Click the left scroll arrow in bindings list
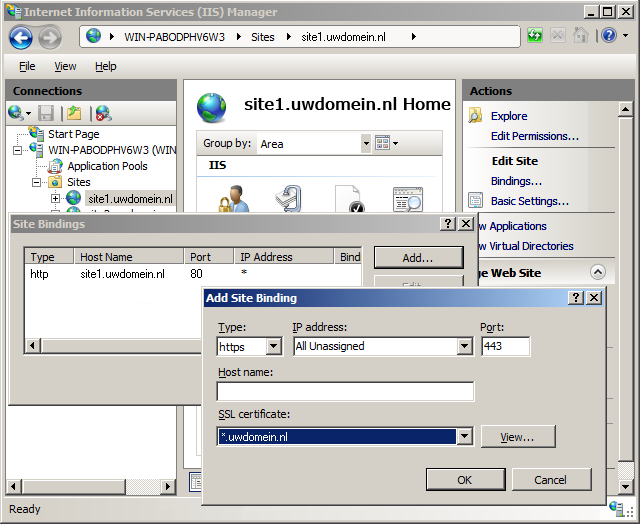 [32, 346]
